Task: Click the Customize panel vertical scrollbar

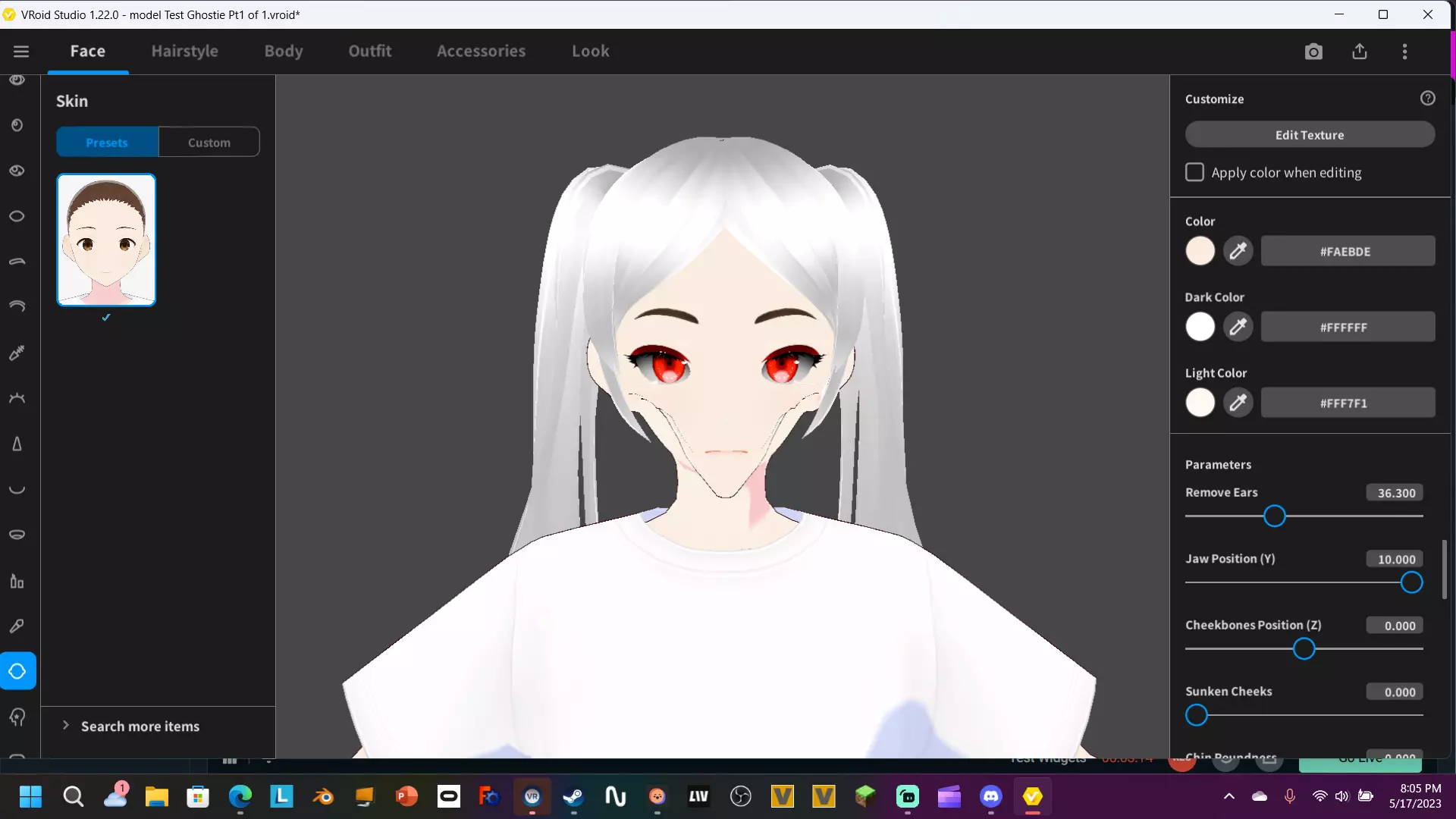Action: point(1445,569)
